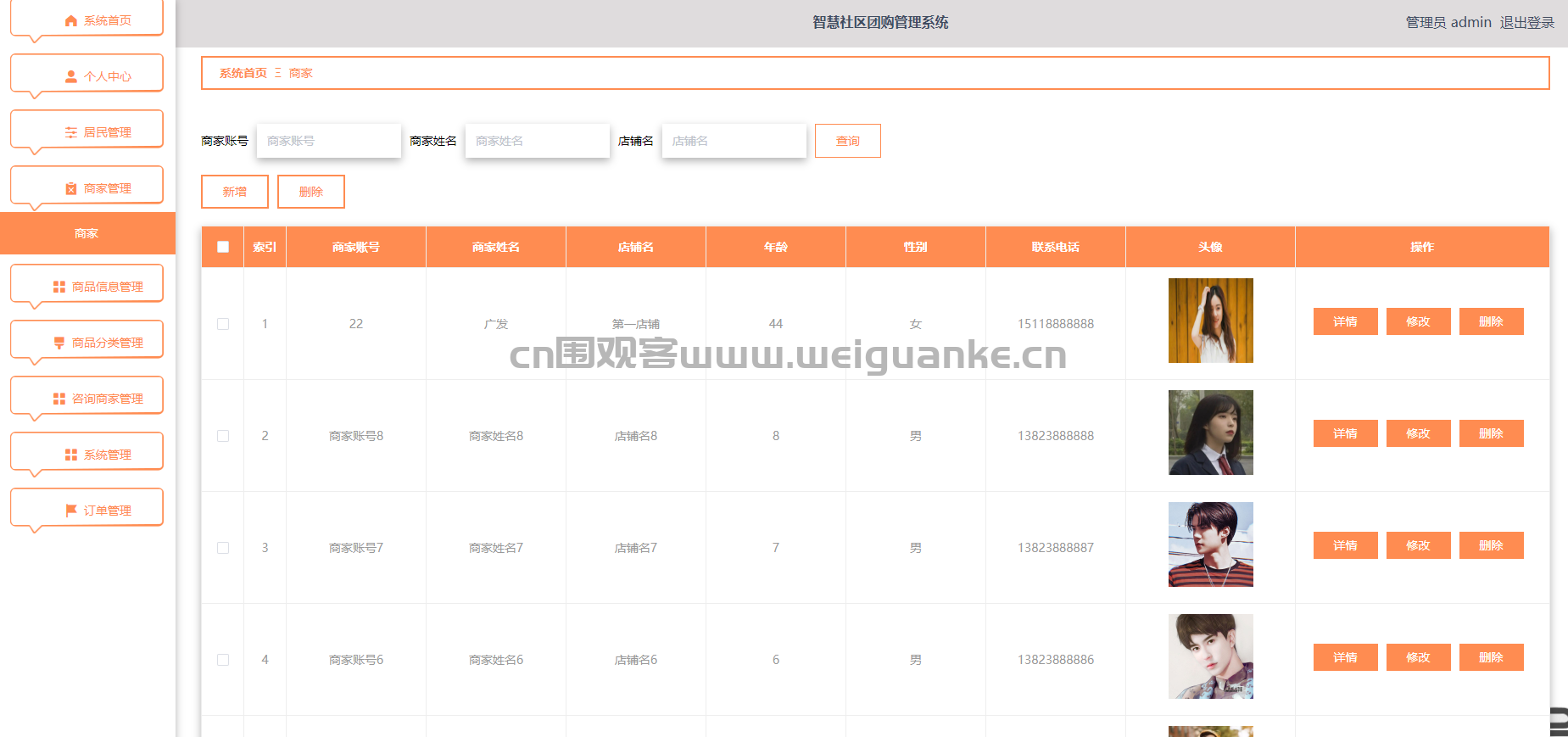The image size is (1568, 737).
Task: Click the sliders icon beside 居民管理
Action: pyautogui.click(x=71, y=132)
